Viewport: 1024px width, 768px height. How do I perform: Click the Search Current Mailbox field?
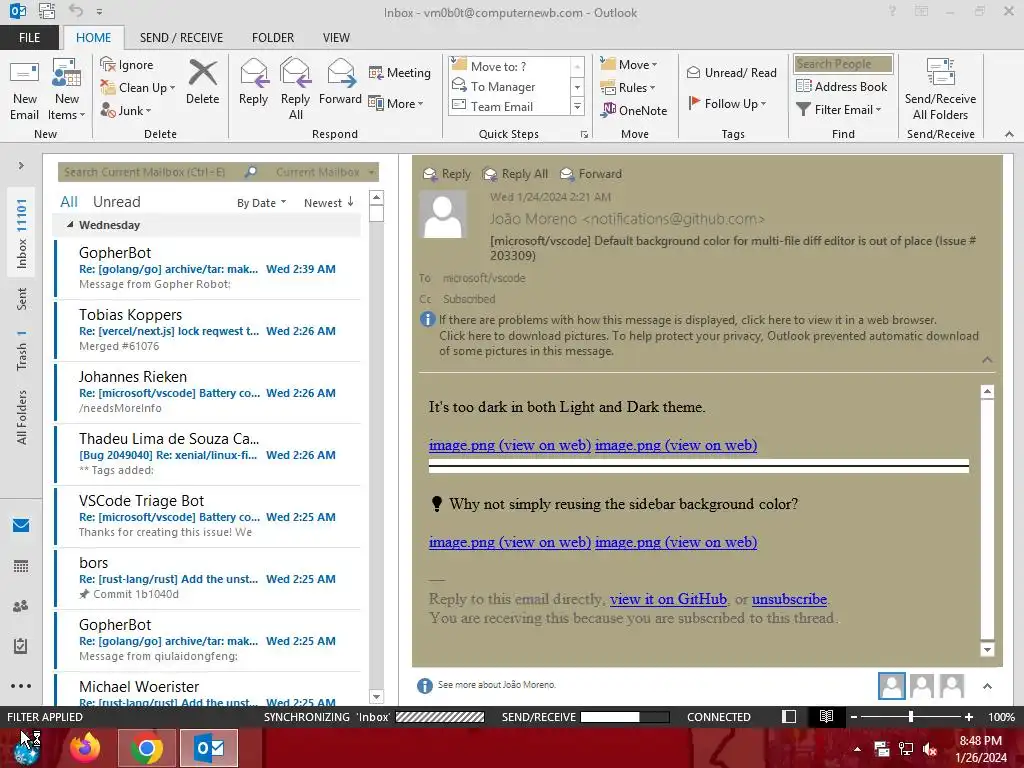[150, 172]
